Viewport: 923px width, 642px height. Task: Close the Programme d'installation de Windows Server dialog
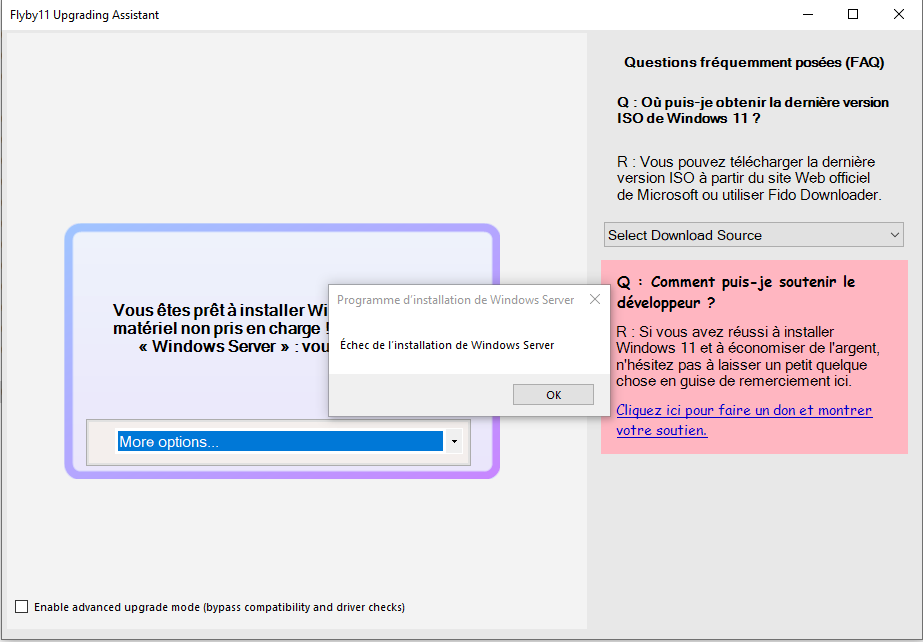coord(595,299)
